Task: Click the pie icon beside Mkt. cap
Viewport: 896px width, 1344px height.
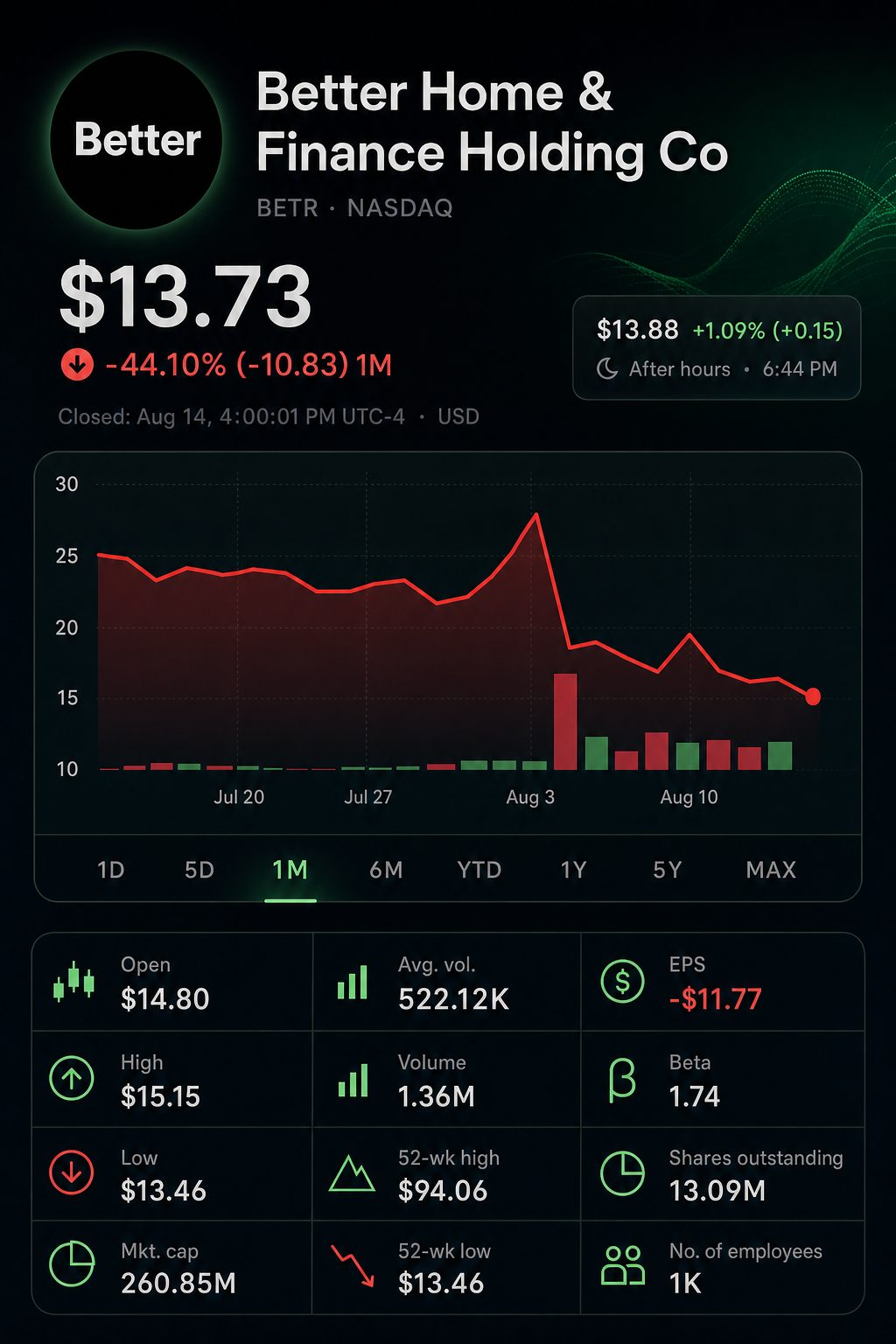Action: 72,1264
